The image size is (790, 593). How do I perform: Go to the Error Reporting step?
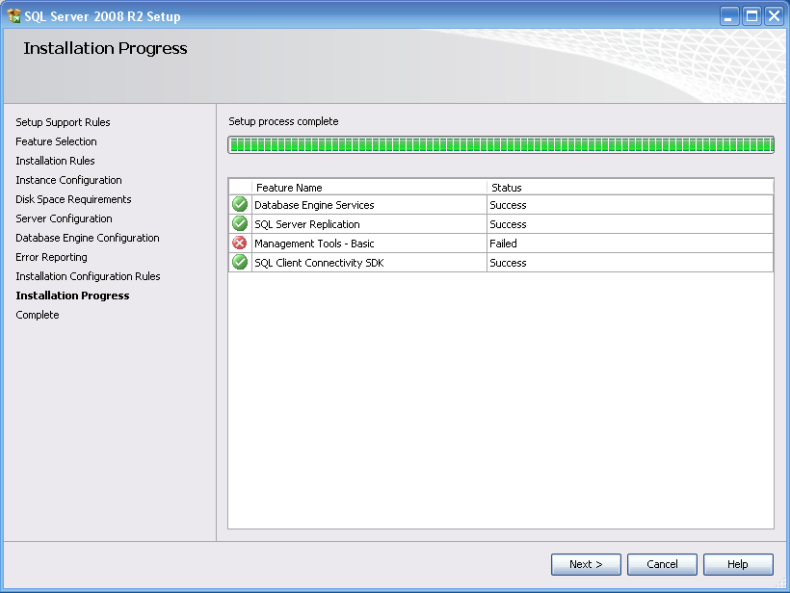(x=51, y=257)
